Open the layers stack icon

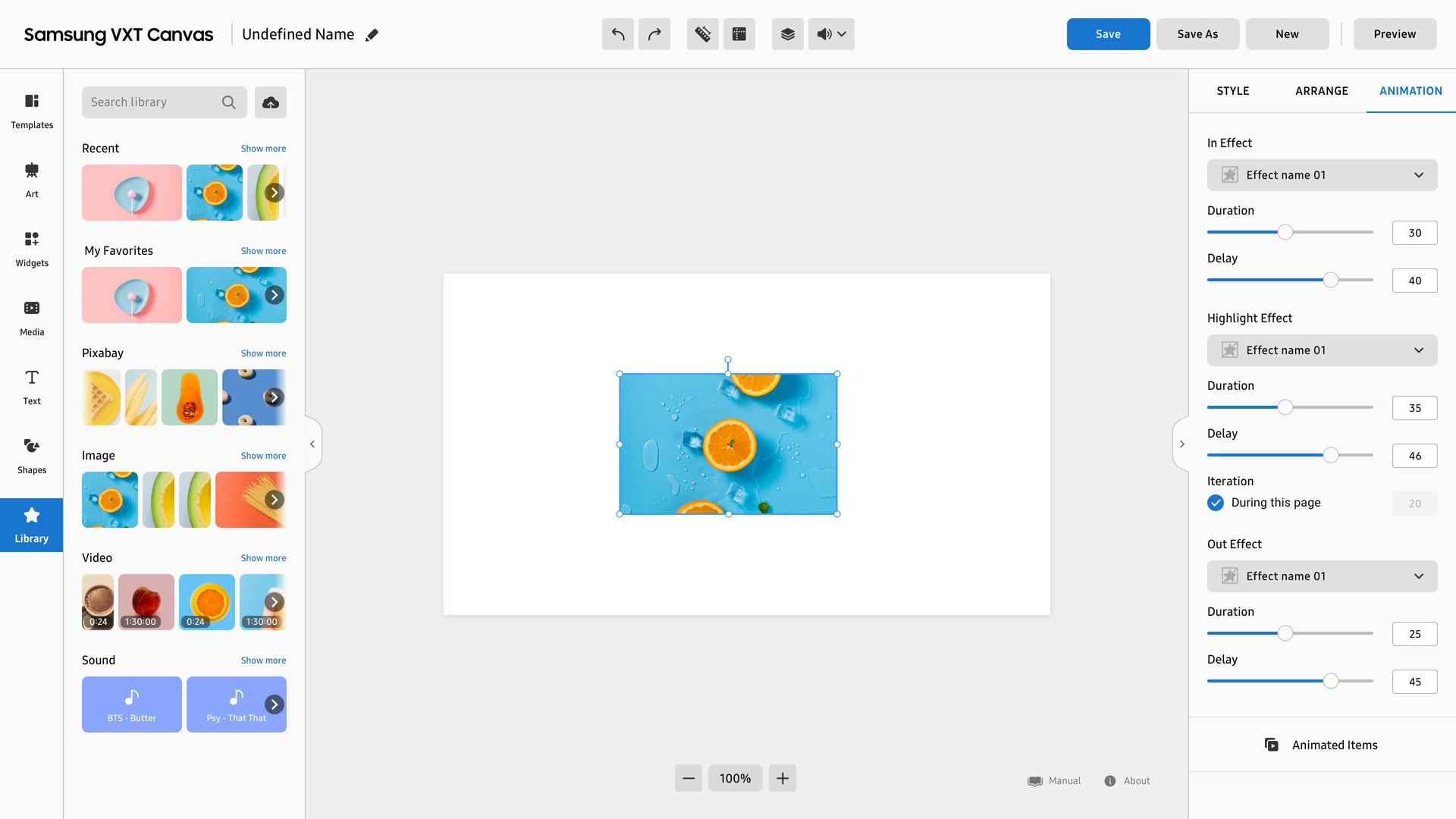787,34
